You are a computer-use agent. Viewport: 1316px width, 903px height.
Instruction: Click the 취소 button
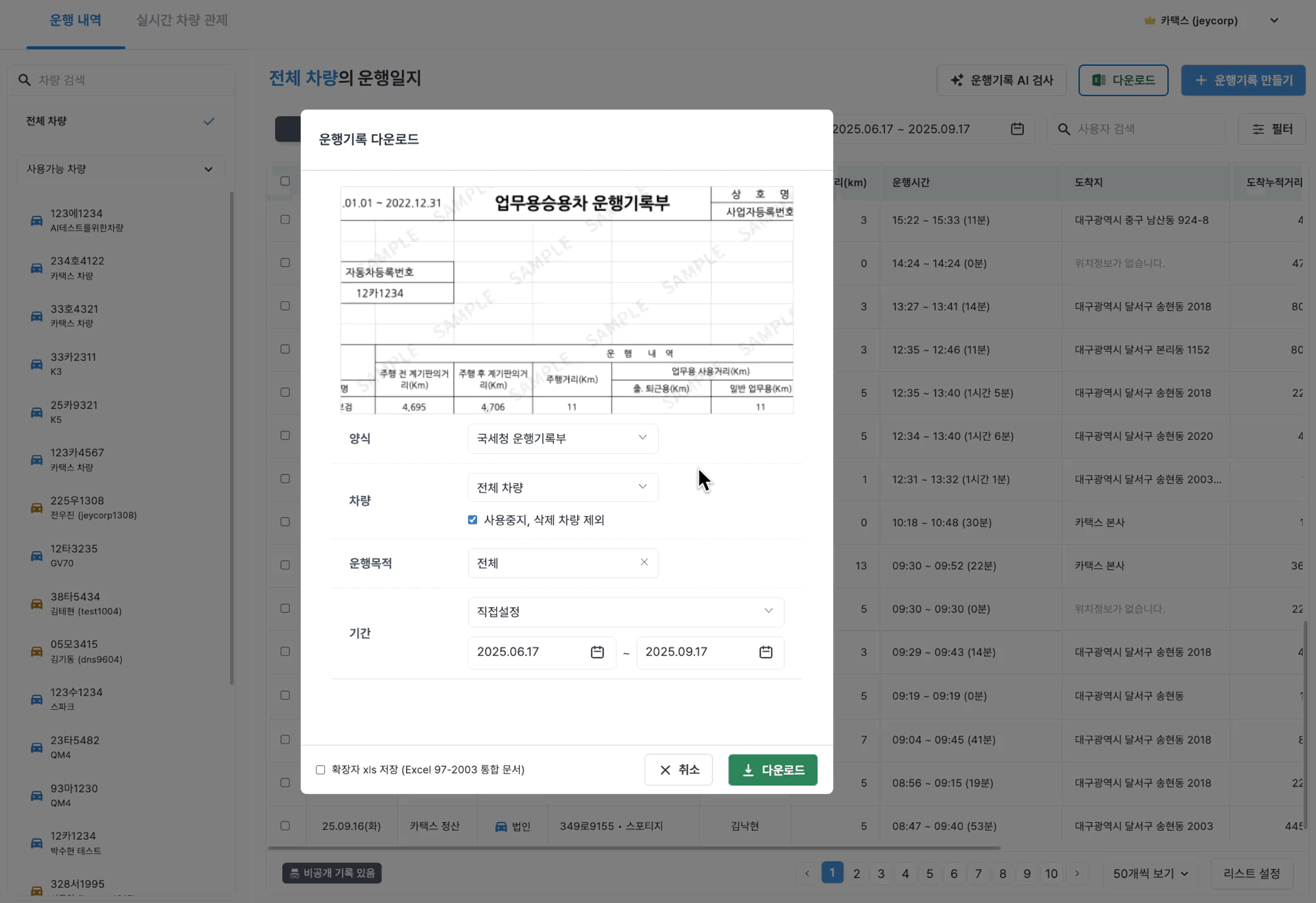pyautogui.click(x=678, y=769)
